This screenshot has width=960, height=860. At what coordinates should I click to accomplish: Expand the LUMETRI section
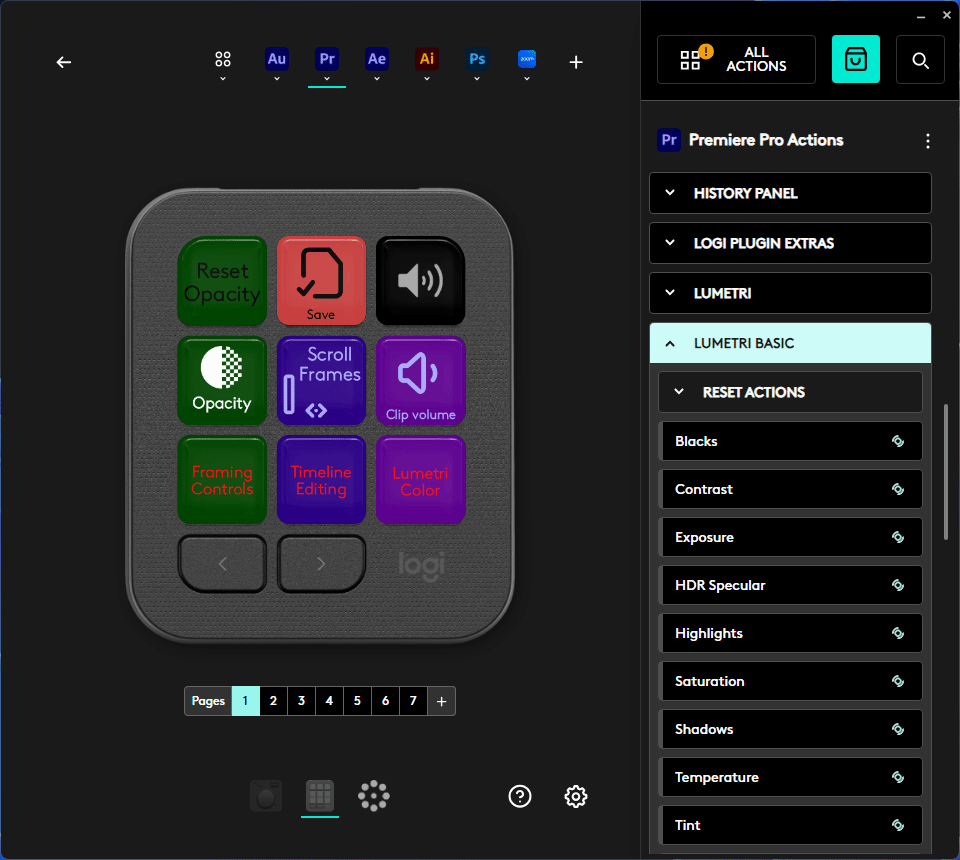pyautogui.click(x=790, y=293)
